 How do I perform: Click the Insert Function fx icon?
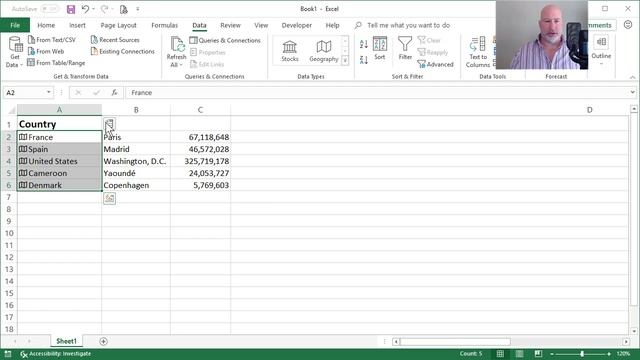pyautogui.click(x=115, y=93)
